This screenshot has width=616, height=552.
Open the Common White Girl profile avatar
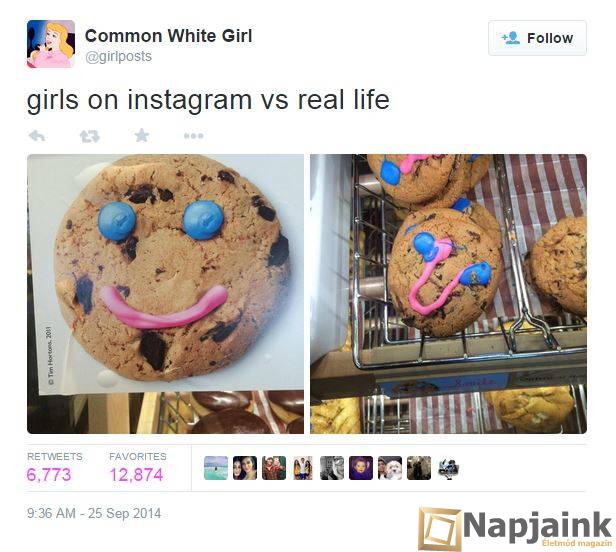(51, 44)
